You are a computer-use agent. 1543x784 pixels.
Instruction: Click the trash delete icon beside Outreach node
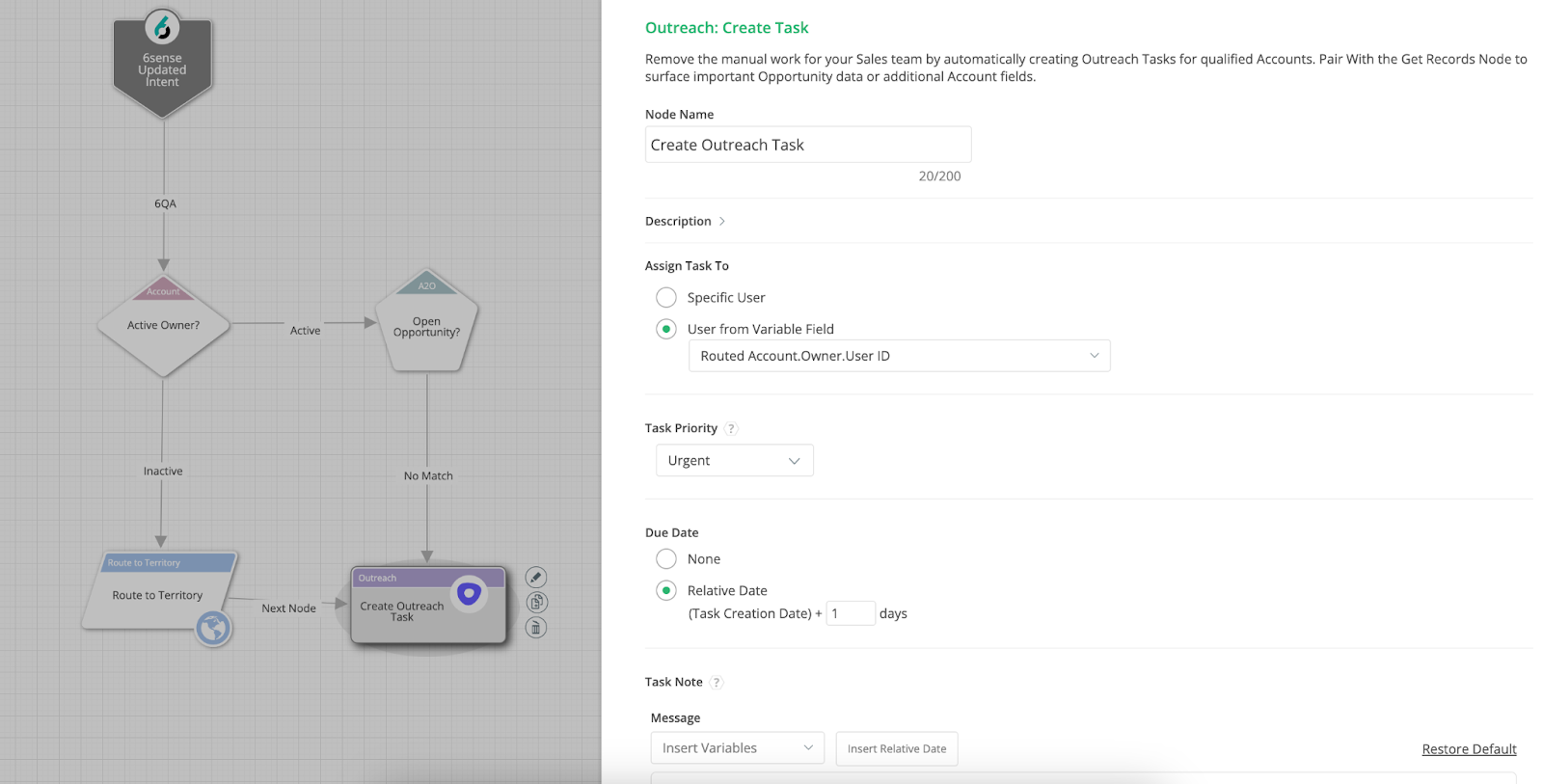coord(536,628)
